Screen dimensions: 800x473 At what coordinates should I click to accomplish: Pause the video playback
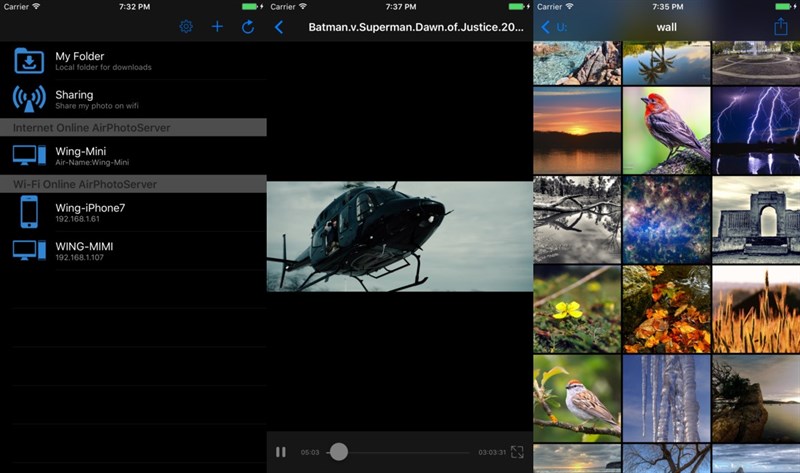[281, 452]
